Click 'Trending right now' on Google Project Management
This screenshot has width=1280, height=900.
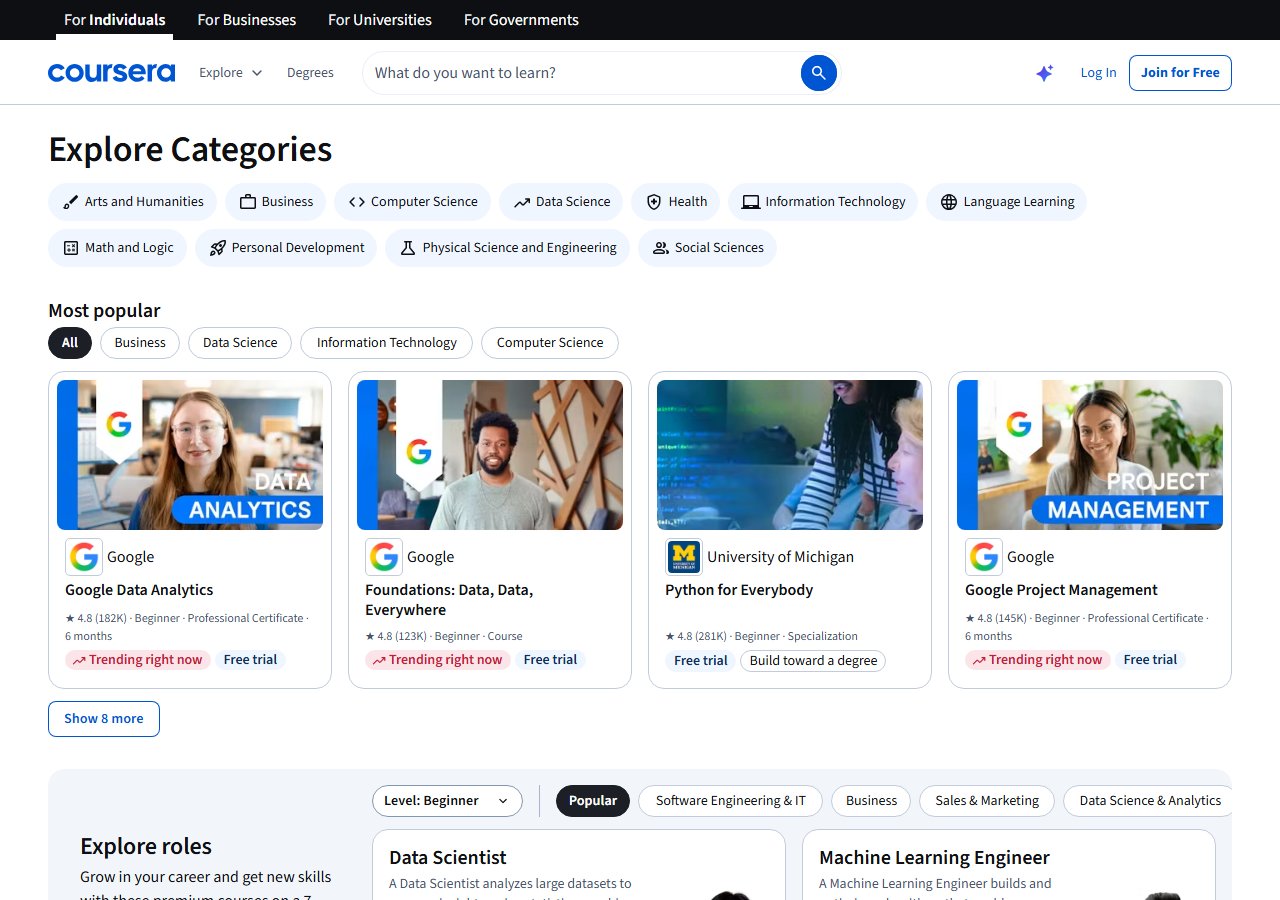(x=1037, y=660)
